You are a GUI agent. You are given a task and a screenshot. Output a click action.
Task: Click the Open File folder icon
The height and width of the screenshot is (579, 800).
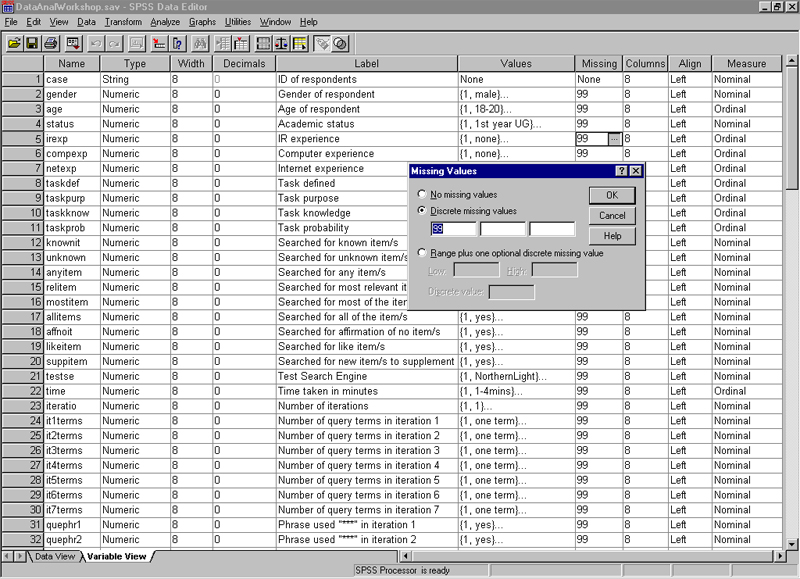14,43
